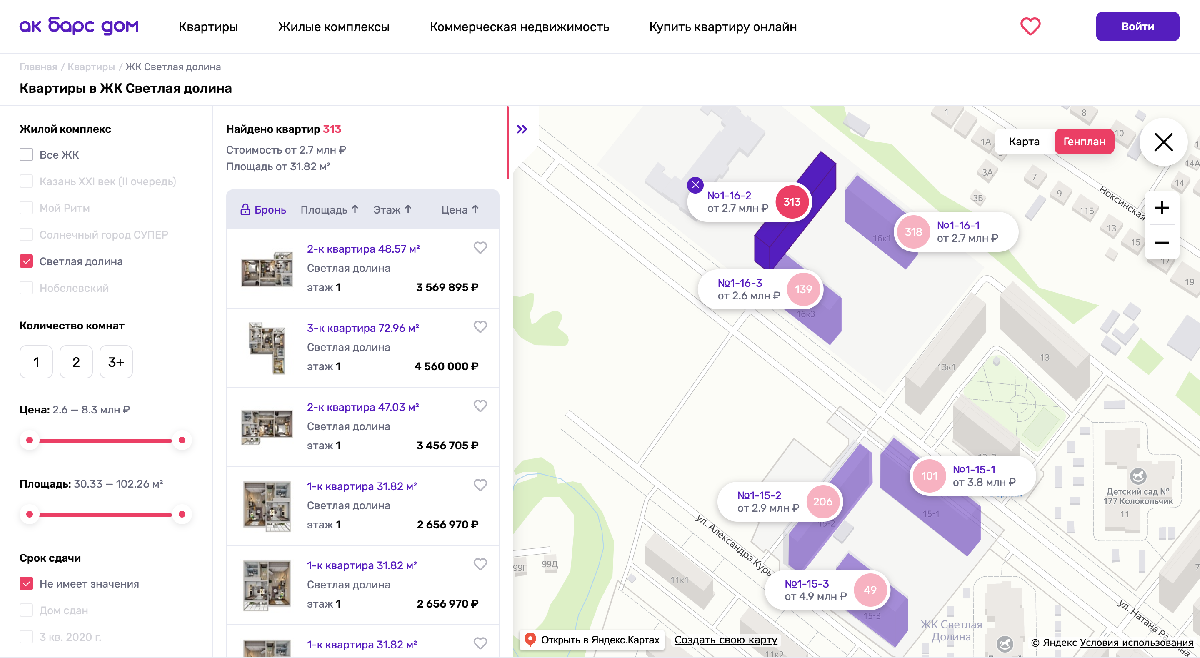Click the 206 marker on building 1-15-2
Viewport: 1200px width, 658px height.
click(x=823, y=502)
